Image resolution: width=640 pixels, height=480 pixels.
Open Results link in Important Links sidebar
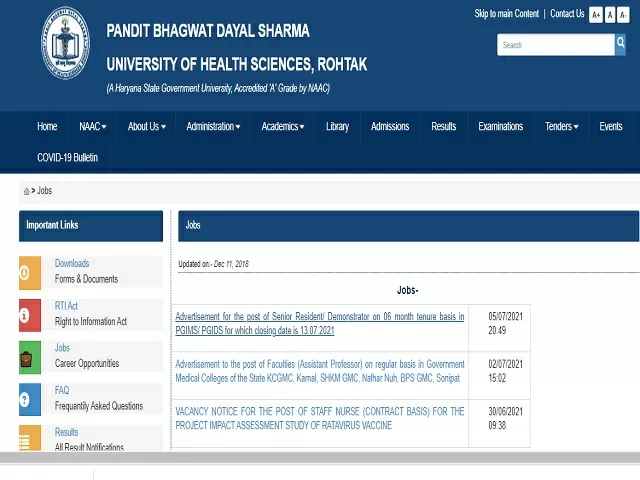67,432
